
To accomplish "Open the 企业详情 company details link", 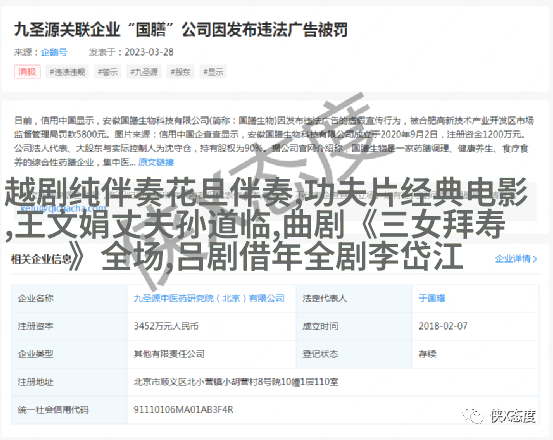I will click(x=516, y=259).
